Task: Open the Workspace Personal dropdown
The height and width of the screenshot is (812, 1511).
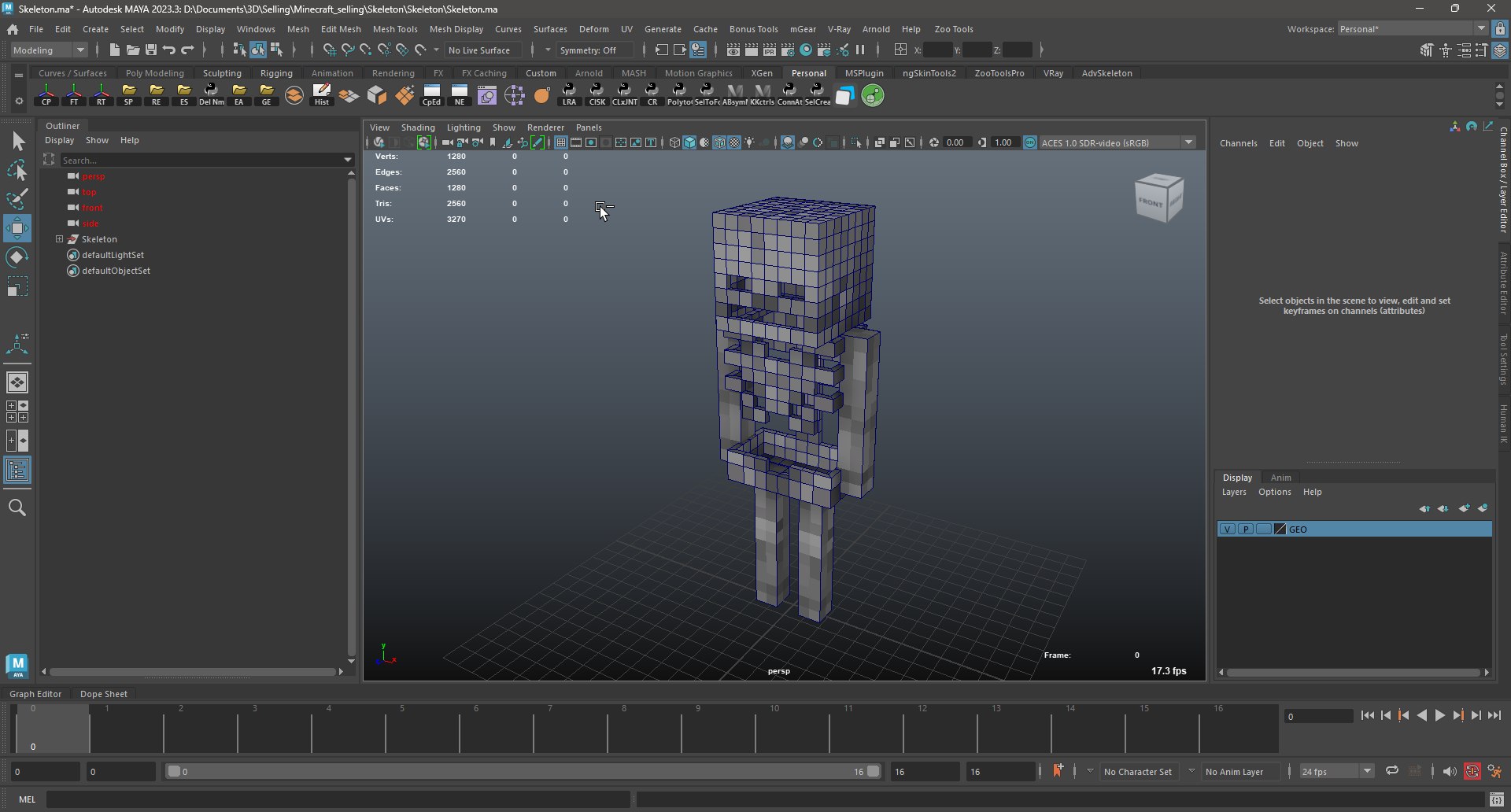Action: click(x=1412, y=28)
